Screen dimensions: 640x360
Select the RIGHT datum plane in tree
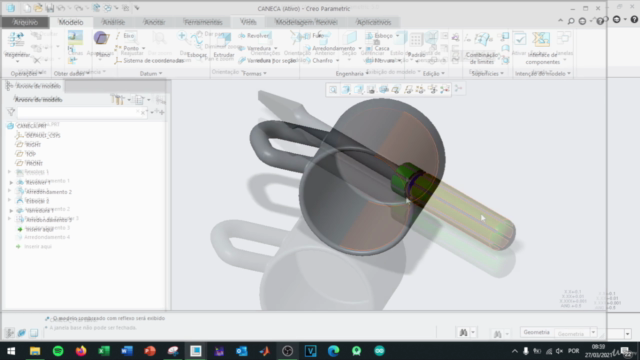pos(33,144)
